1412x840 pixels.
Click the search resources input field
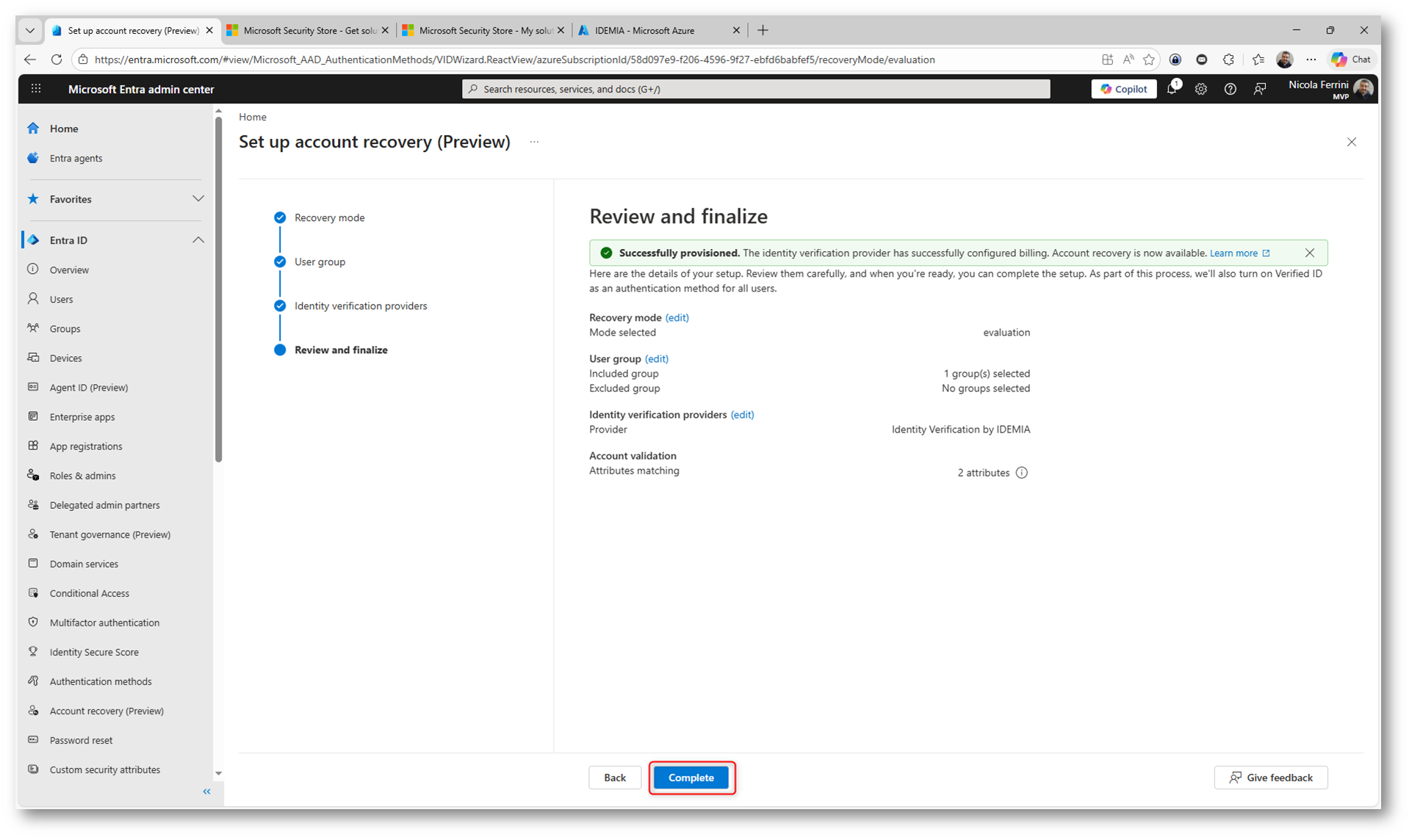pyautogui.click(x=757, y=89)
